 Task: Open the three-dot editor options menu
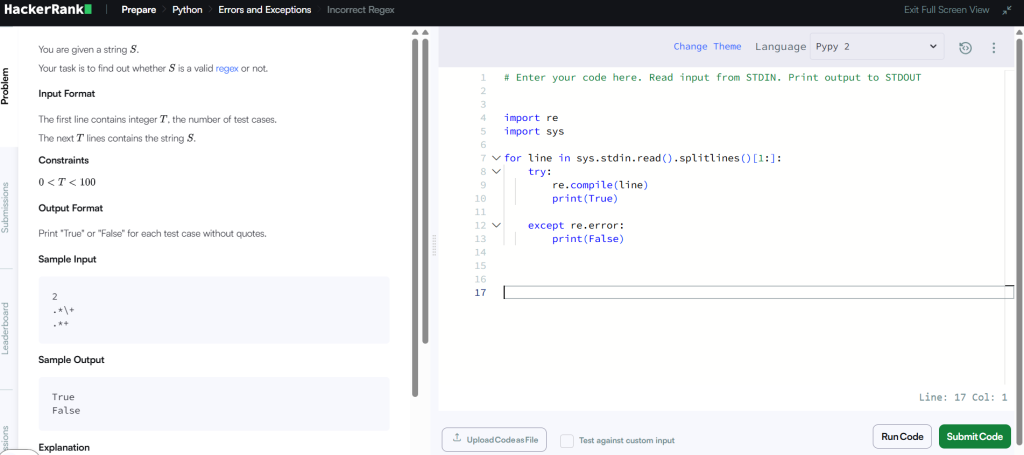(x=993, y=47)
